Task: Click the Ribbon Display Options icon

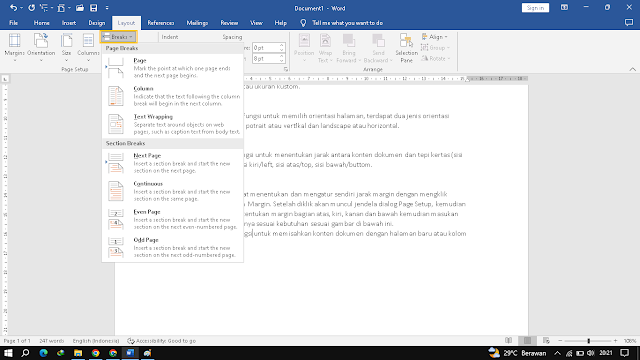Action: pyautogui.click(x=564, y=8)
